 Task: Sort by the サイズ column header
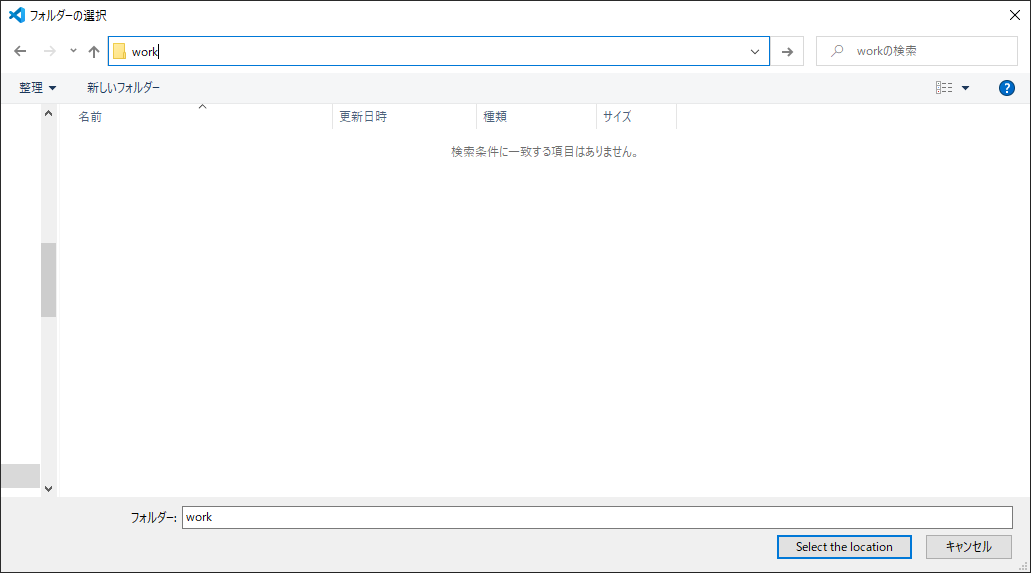tap(636, 116)
